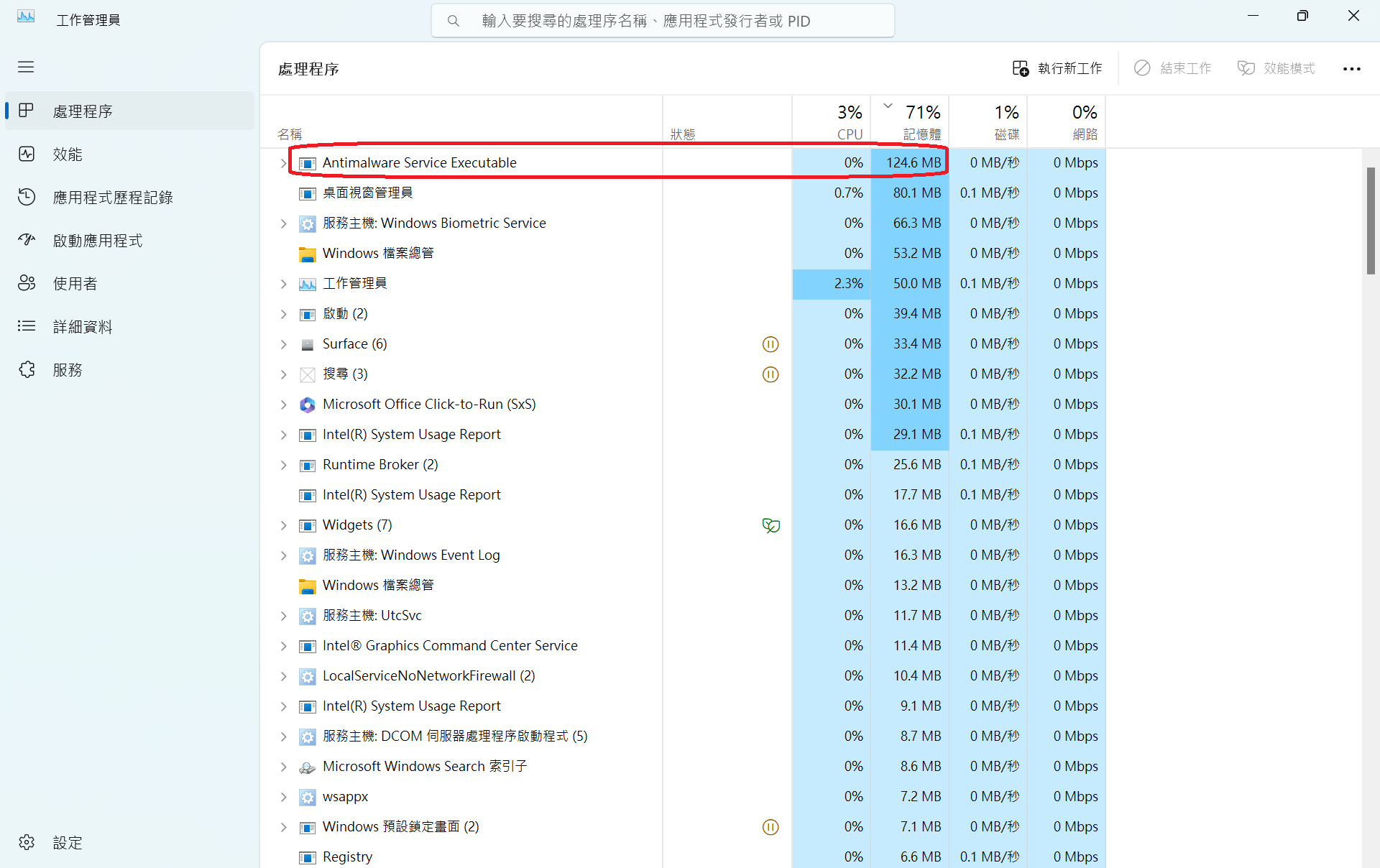Screen dimensions: 1380x868
Task: Click the 執行新工作 run new task button
Action: [1057, 68]
